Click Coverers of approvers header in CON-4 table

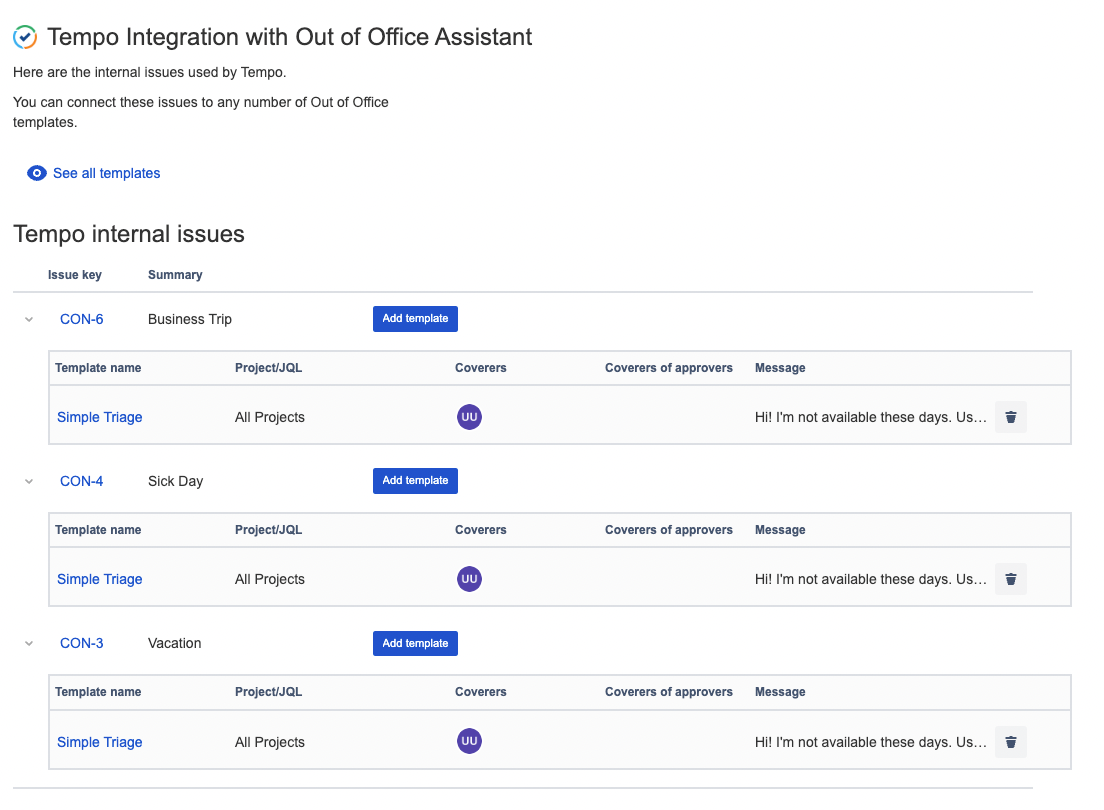[x=669, y=530]
